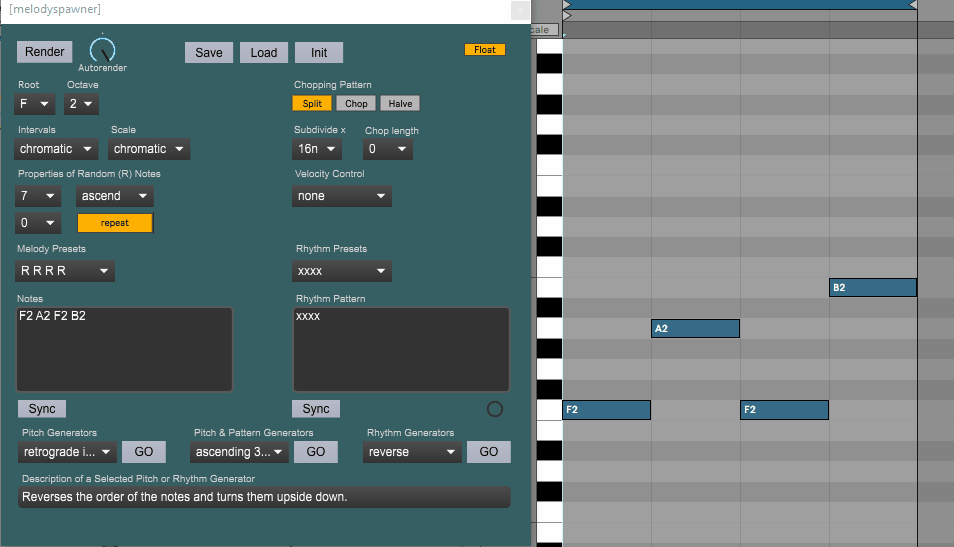This screenshot has width=954, height=547.
Task: Click the Save button
Action: (209, 52)
